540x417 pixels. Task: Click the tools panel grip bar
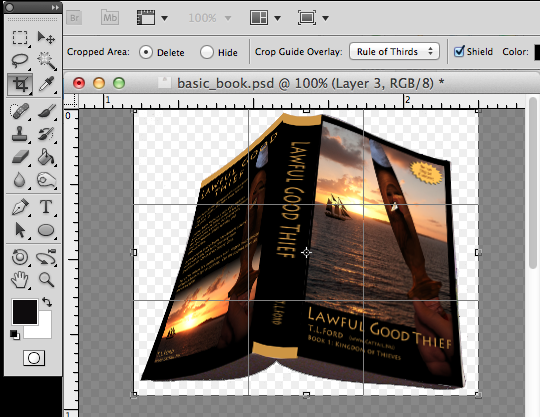(x=33, y=19)
